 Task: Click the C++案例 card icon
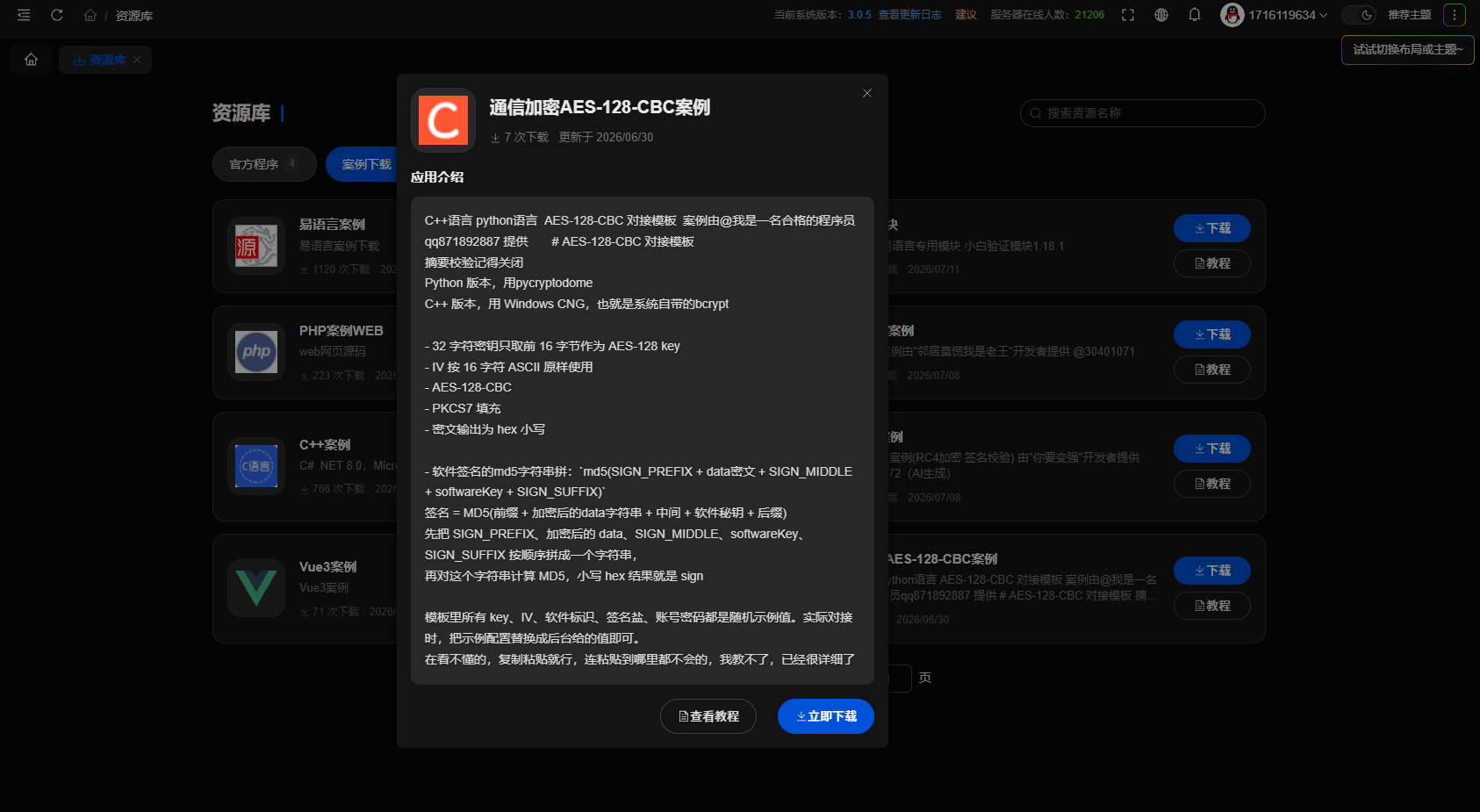coord(256,466)
